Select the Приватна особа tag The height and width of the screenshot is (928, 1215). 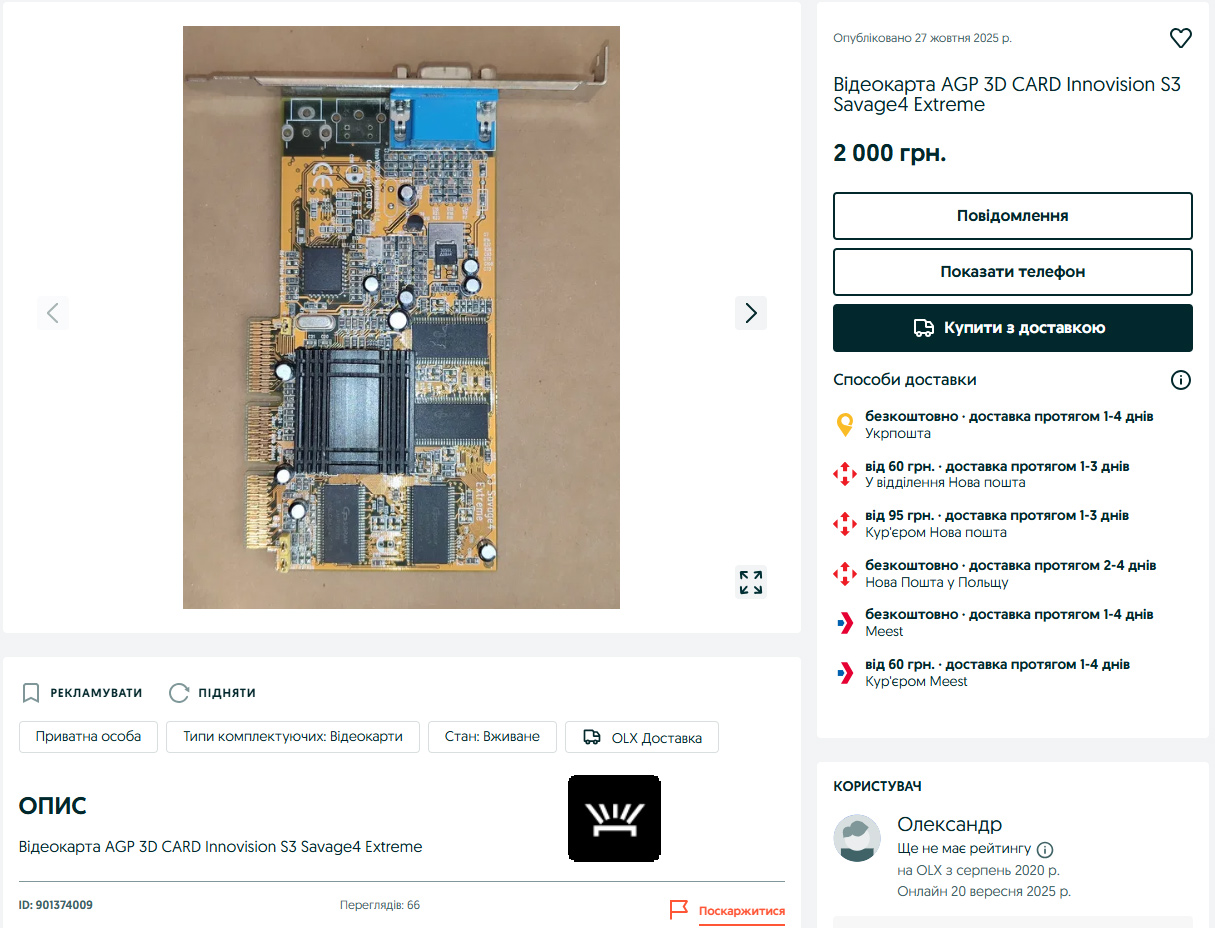pos(88,737)
